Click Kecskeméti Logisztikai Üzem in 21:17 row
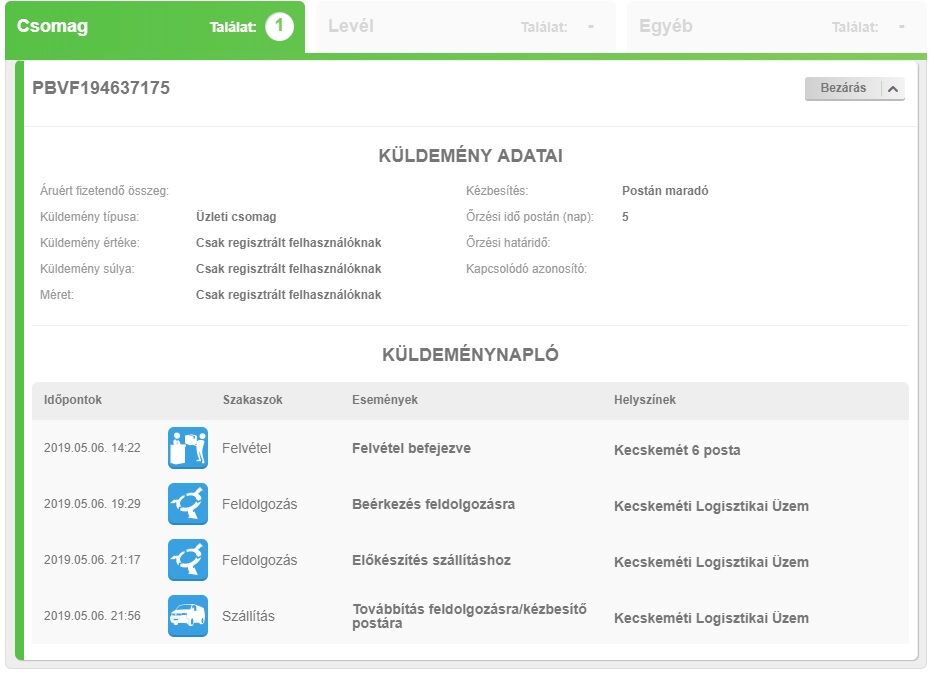 711,562
